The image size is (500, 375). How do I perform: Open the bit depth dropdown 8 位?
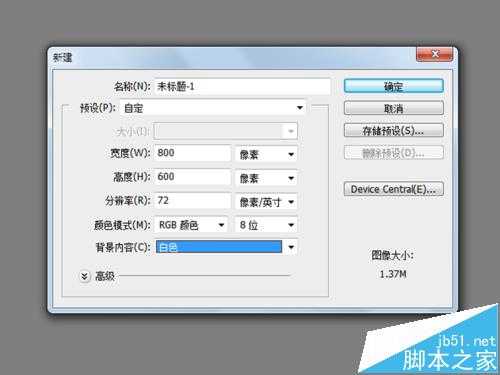(x=266, y=225)
